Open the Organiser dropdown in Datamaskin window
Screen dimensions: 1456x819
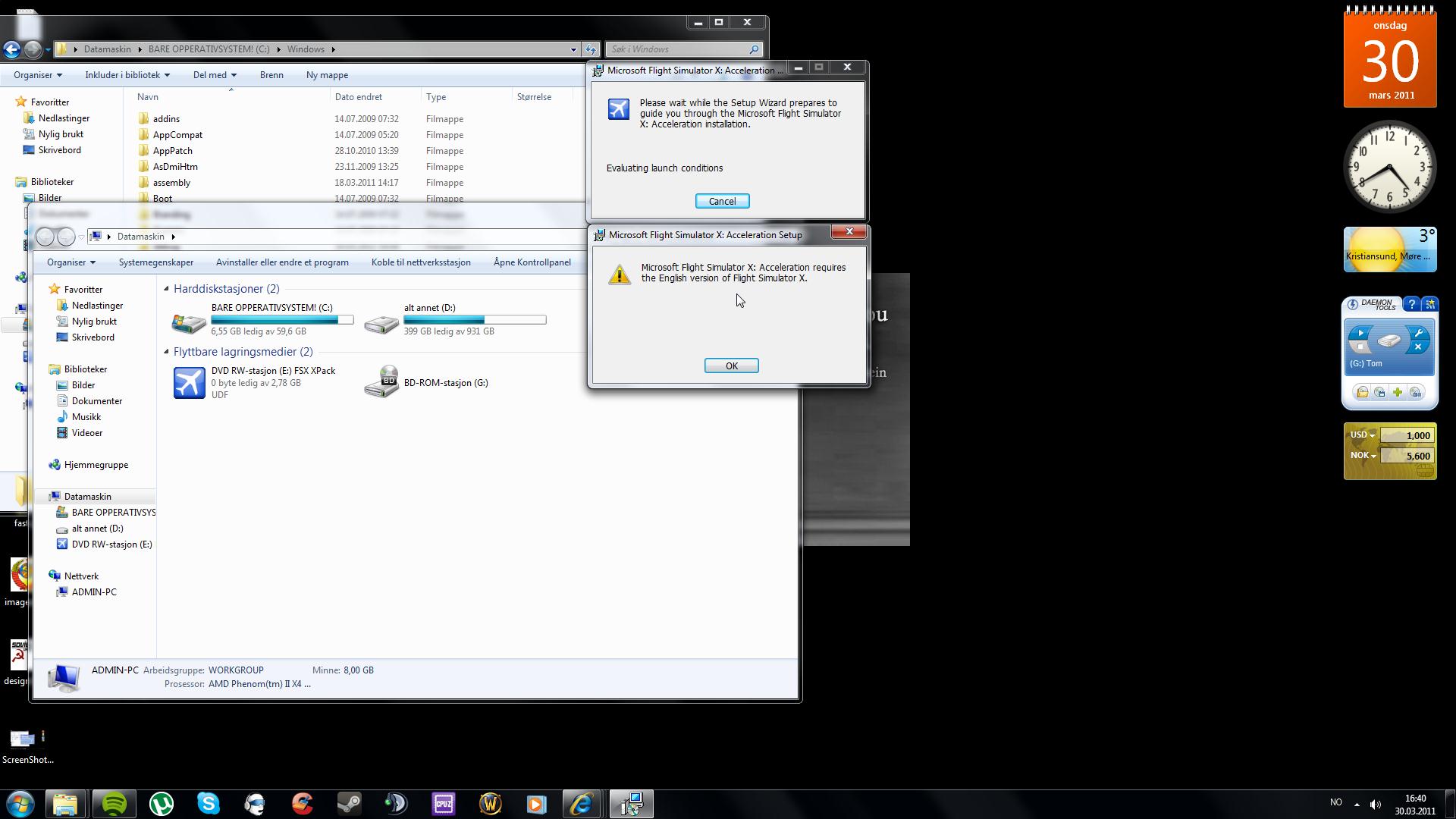click(x=71, y=262)
